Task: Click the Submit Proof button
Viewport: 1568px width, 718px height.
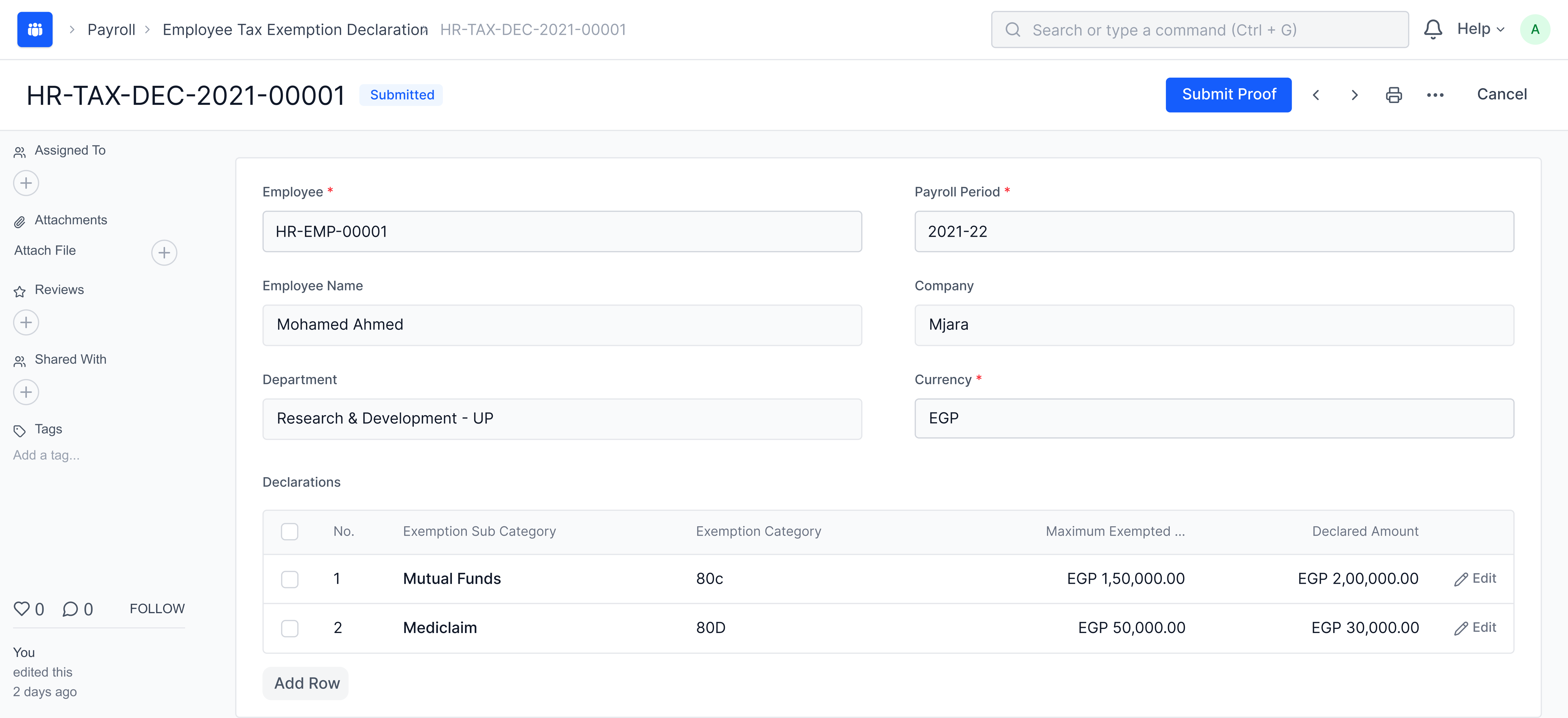Action: 1228,95
